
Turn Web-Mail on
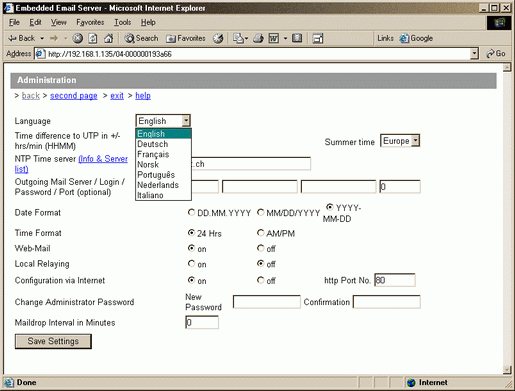191,248
